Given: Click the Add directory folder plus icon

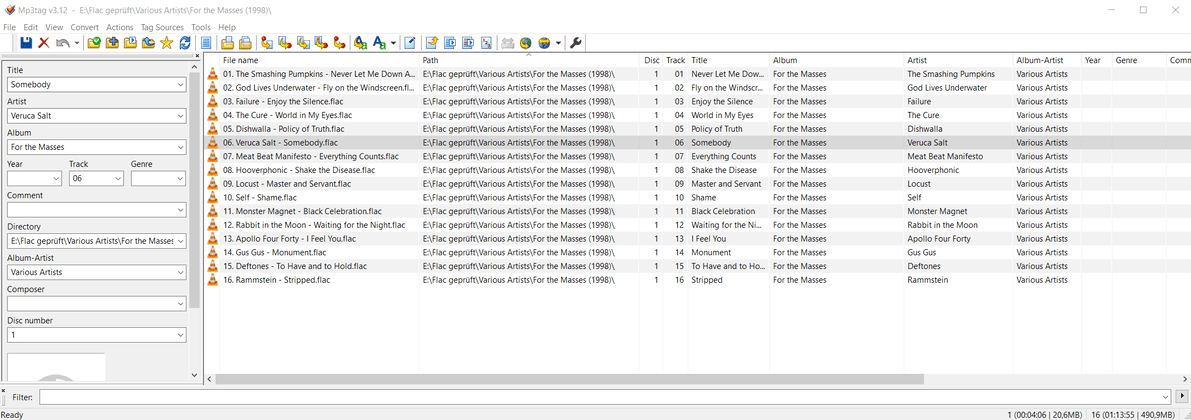Looking at the screenshot, I should click(x=112, y=43).
